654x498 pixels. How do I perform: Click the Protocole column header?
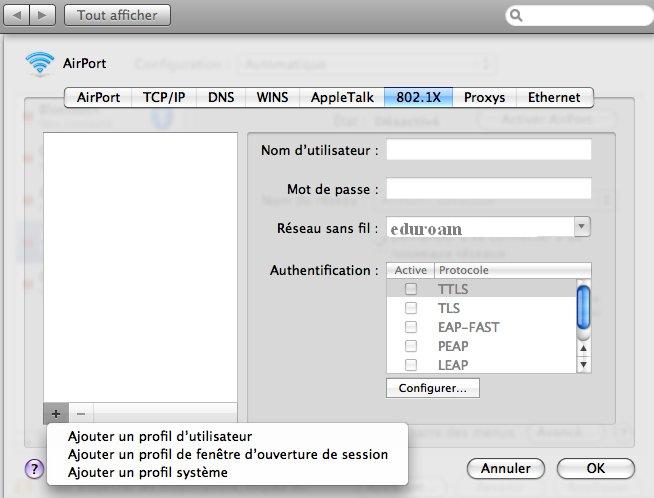513,270
